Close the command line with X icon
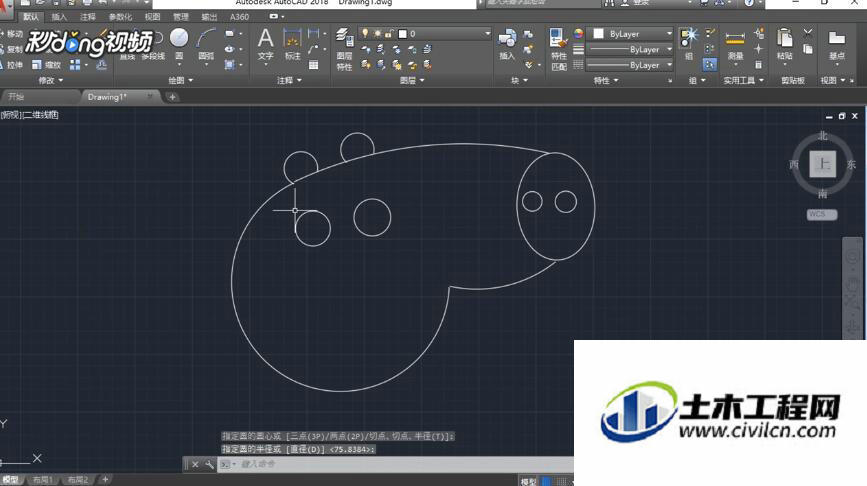Screen dimensions: 867x486 tap(195, 464)
